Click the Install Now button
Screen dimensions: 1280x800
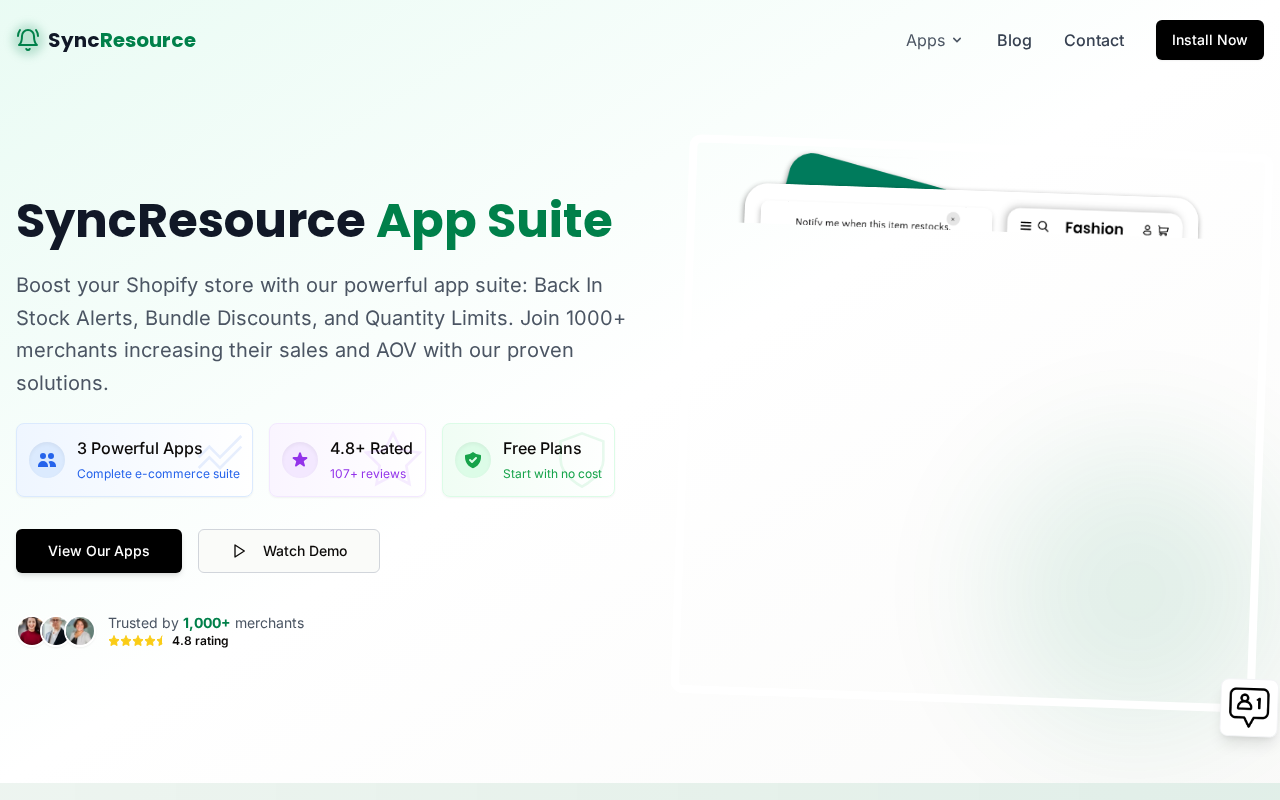tap(1210, 40)
